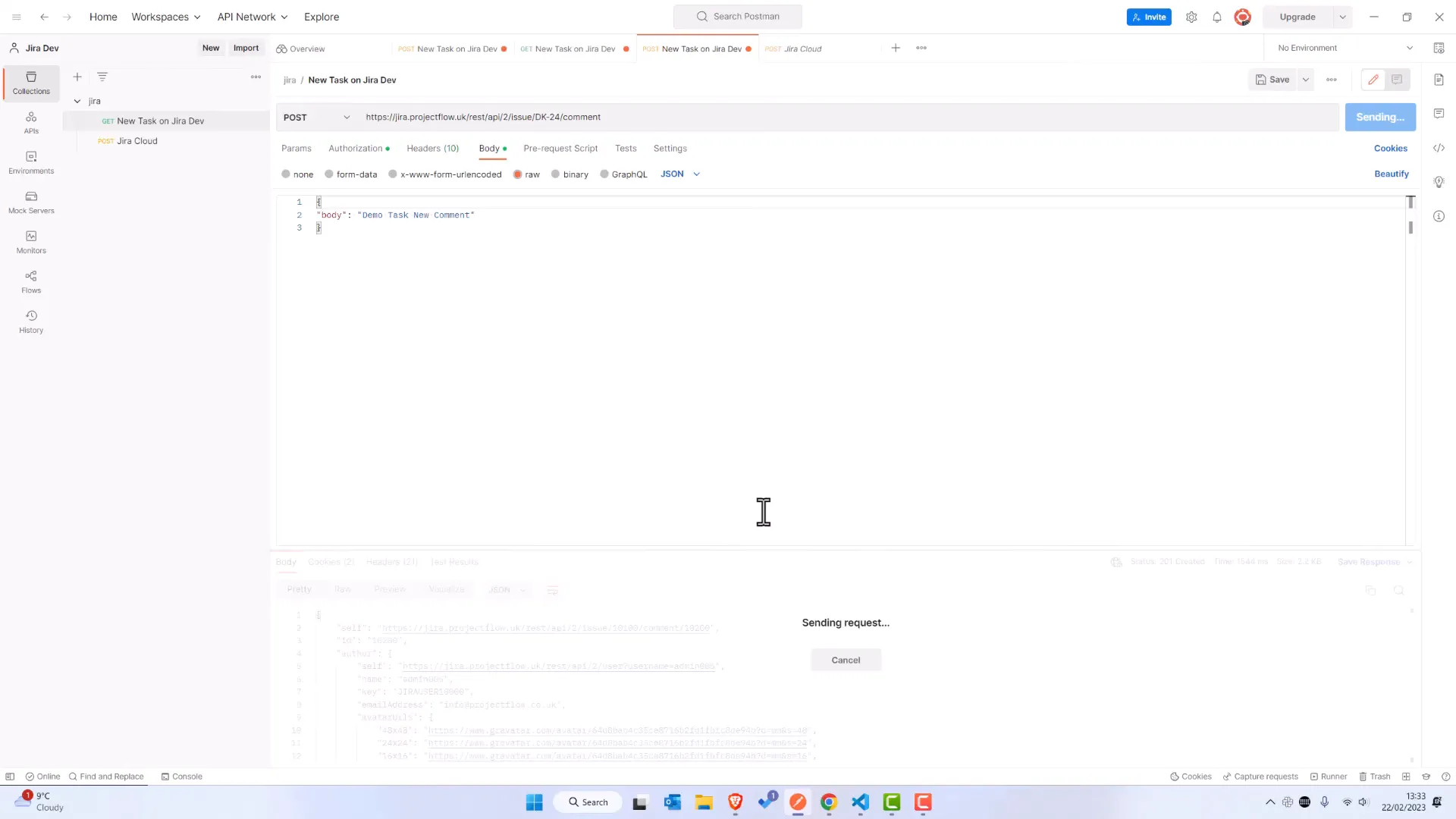This screenshot has width=1456, height=819.
Task: Click the Beautify link
Action: [1391, 174]
